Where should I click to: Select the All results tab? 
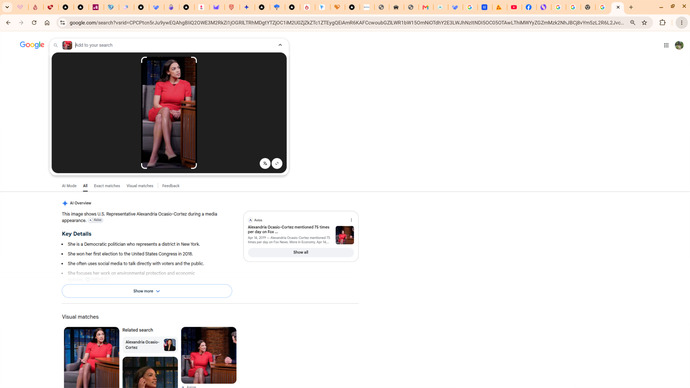coord(85,186)
